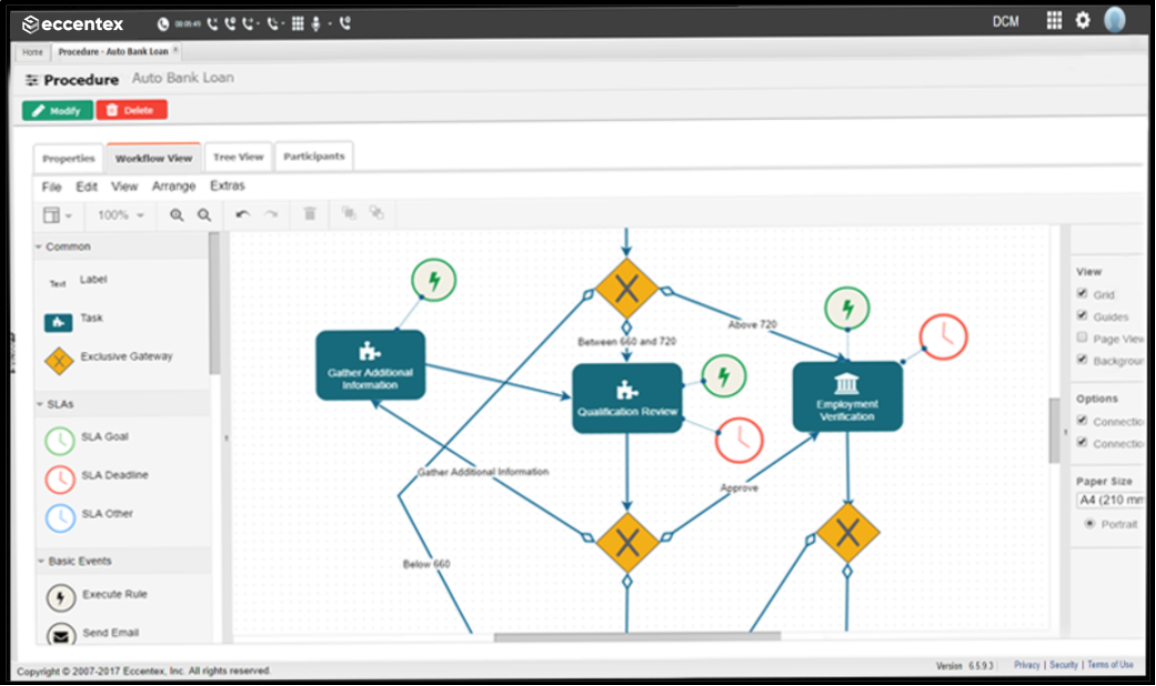Open the 100% zoom level dropdown
The image size is (1156, 686).
pyautogui.click(x=121, y=215)
